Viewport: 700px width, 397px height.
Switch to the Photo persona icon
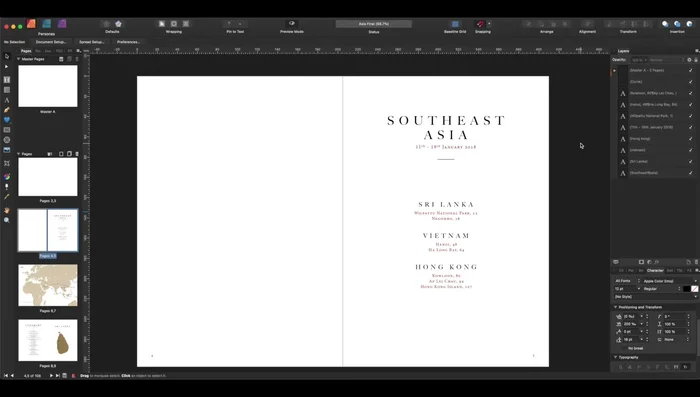pos(62,24)
